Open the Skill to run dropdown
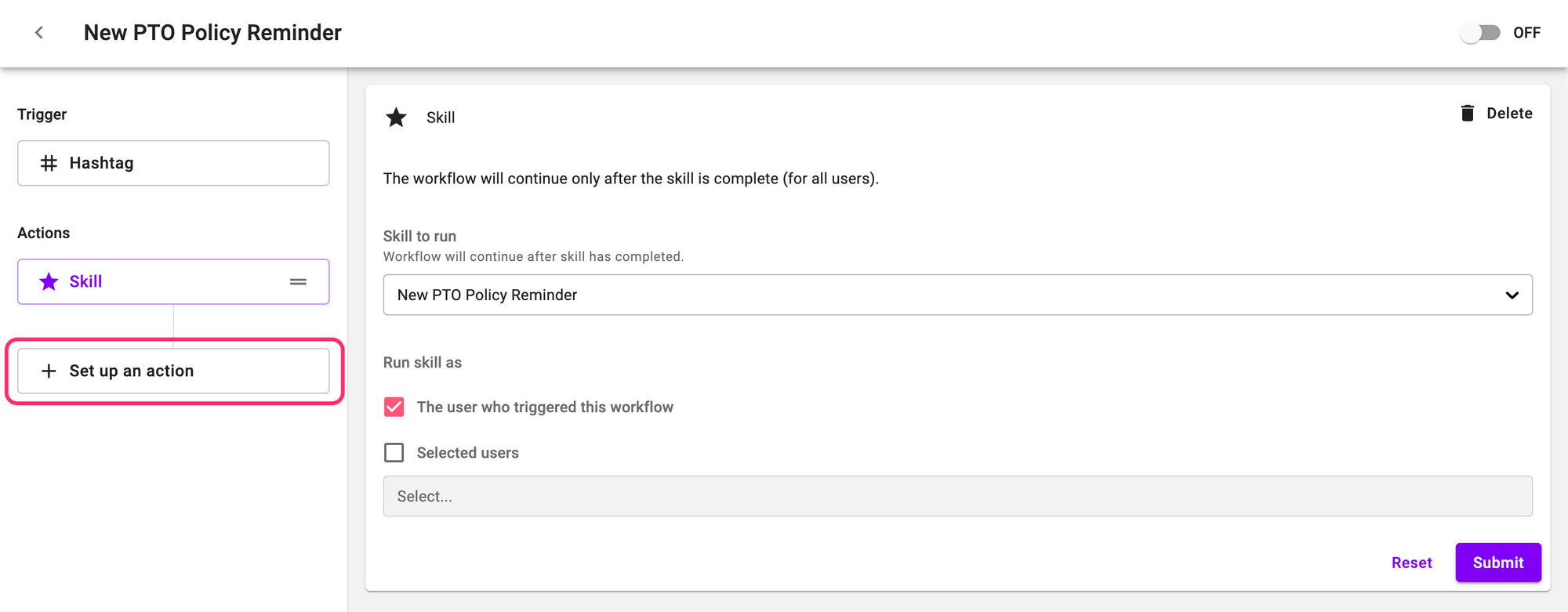 coord(941,295)
